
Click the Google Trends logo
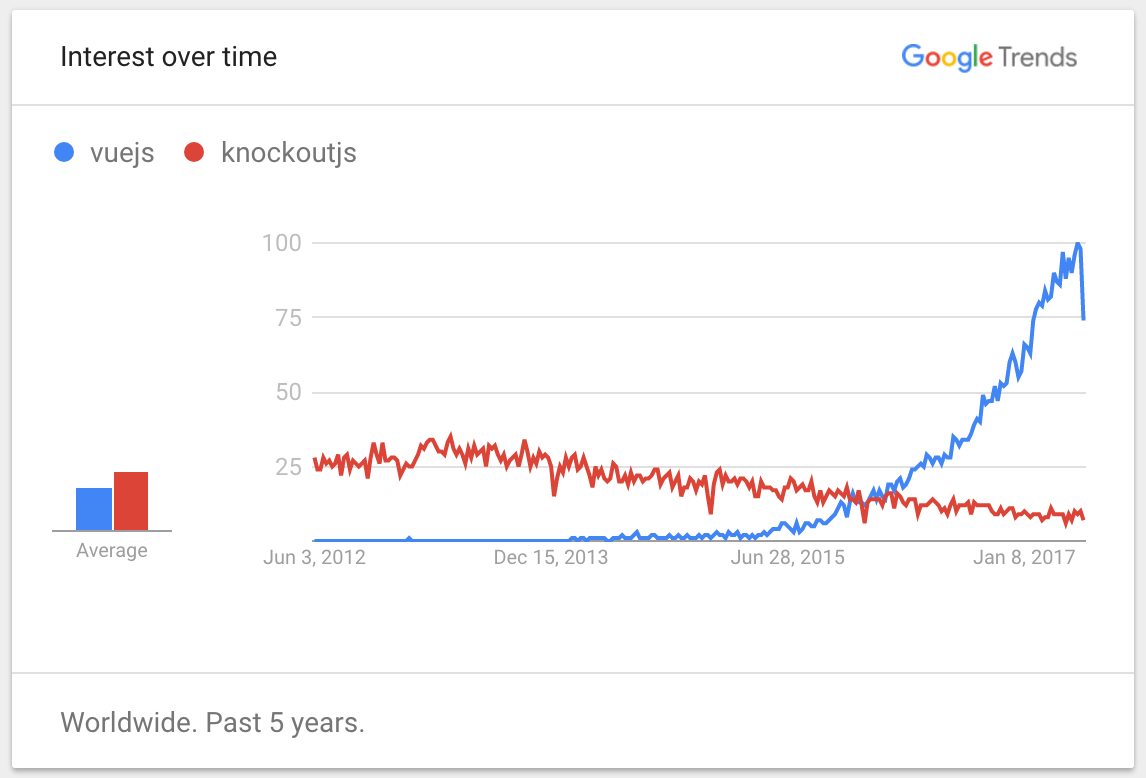coord(988,57)
